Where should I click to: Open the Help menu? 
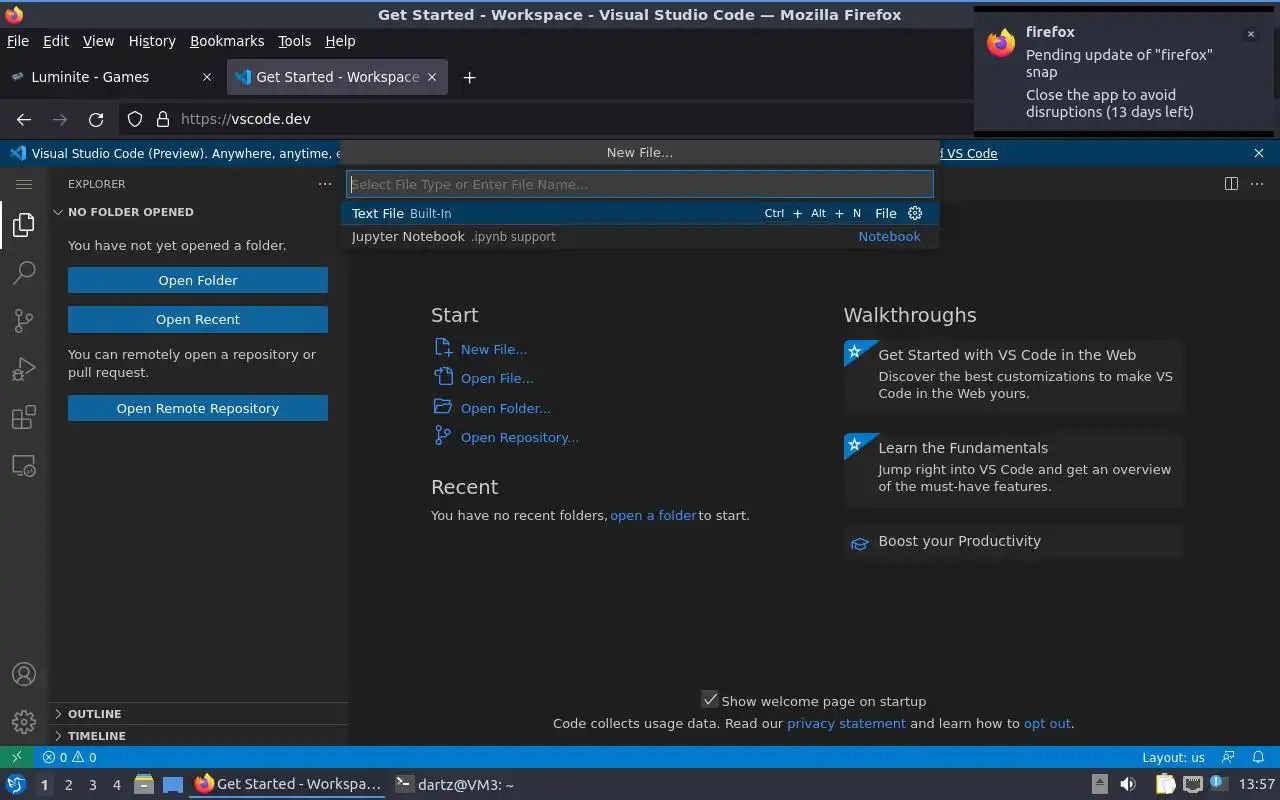pyautogui.click(x=340, y=41)
